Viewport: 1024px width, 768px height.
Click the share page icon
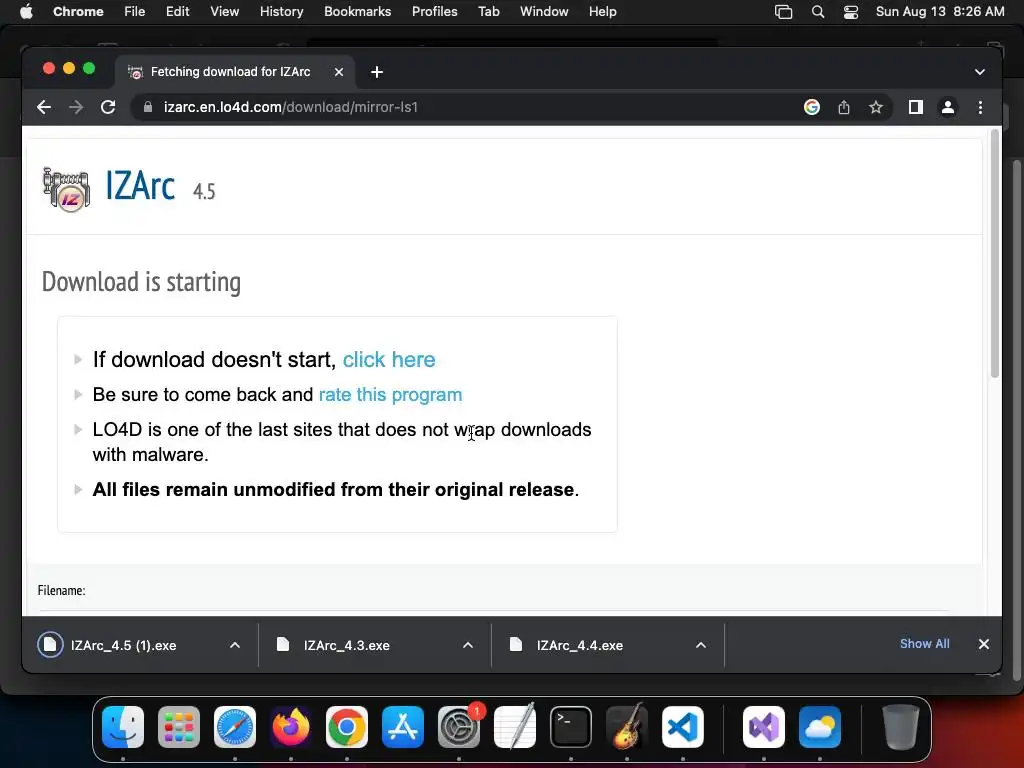(x=844, y=107)
